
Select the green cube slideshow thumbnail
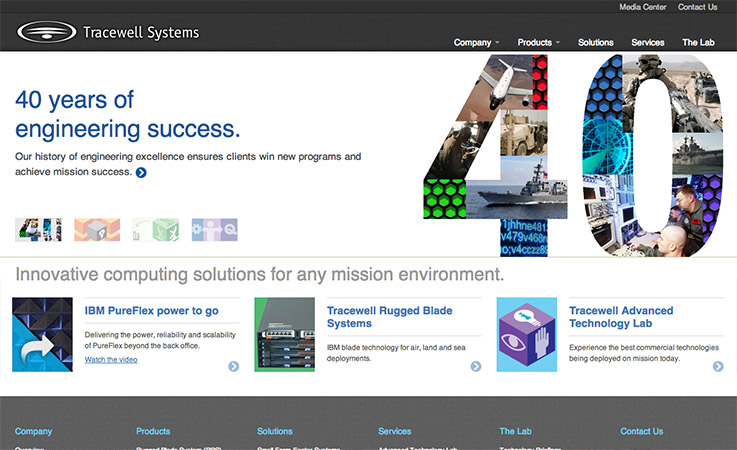[x=156, y=230]
